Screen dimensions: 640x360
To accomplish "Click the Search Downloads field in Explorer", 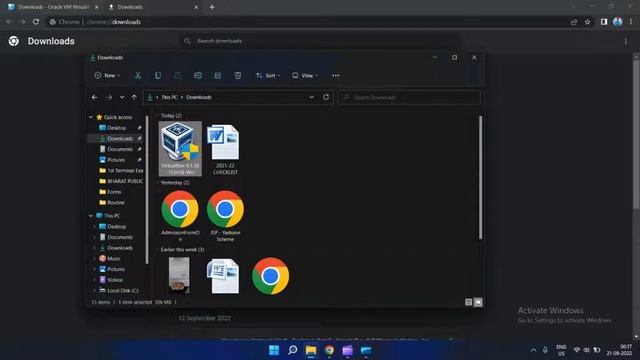I will [x=409, y=97].
